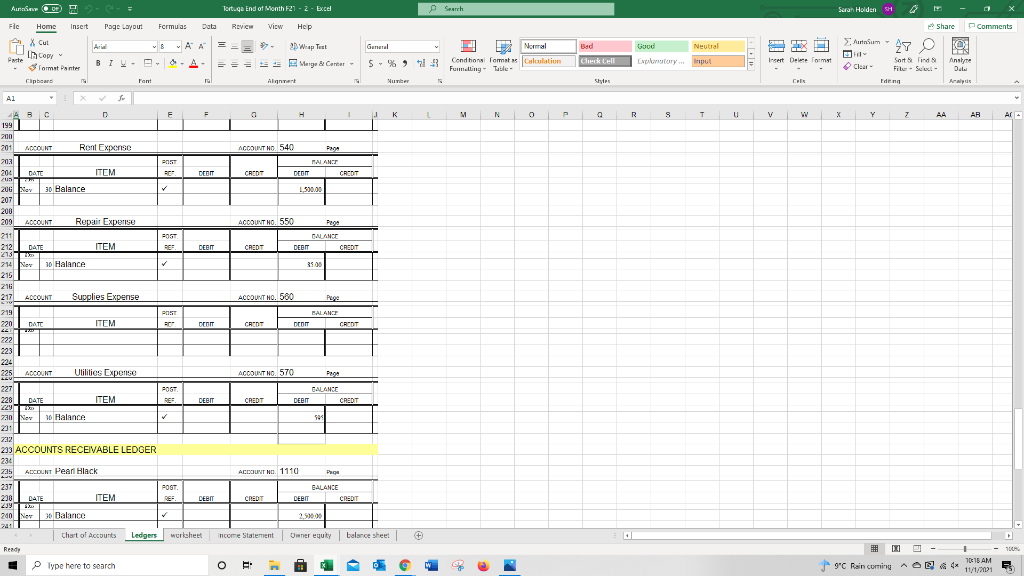Apply the Check Cell style

tap(605, 61)
